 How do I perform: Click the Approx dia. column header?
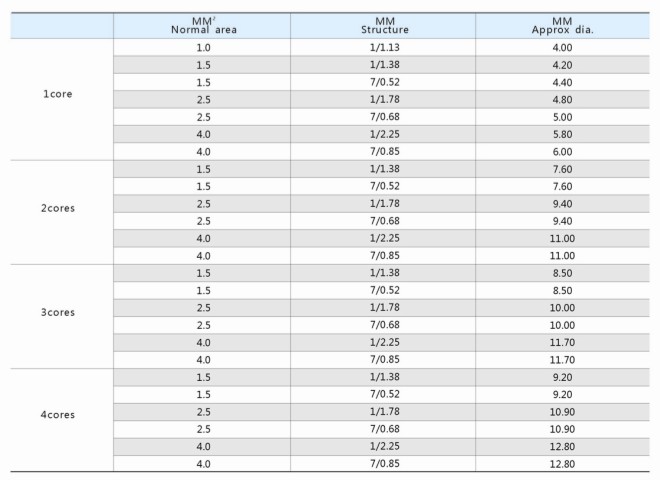click(562, 26)
